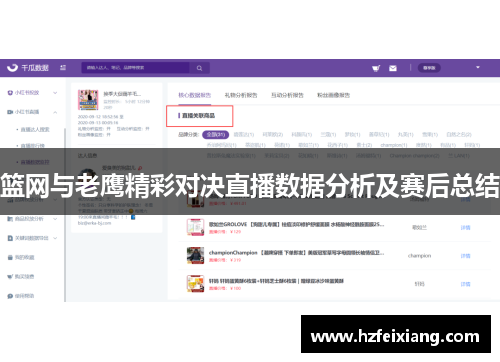Open the mail envelope icon in header
This screenshot has height=362, width=500.
tap(393, 68)
